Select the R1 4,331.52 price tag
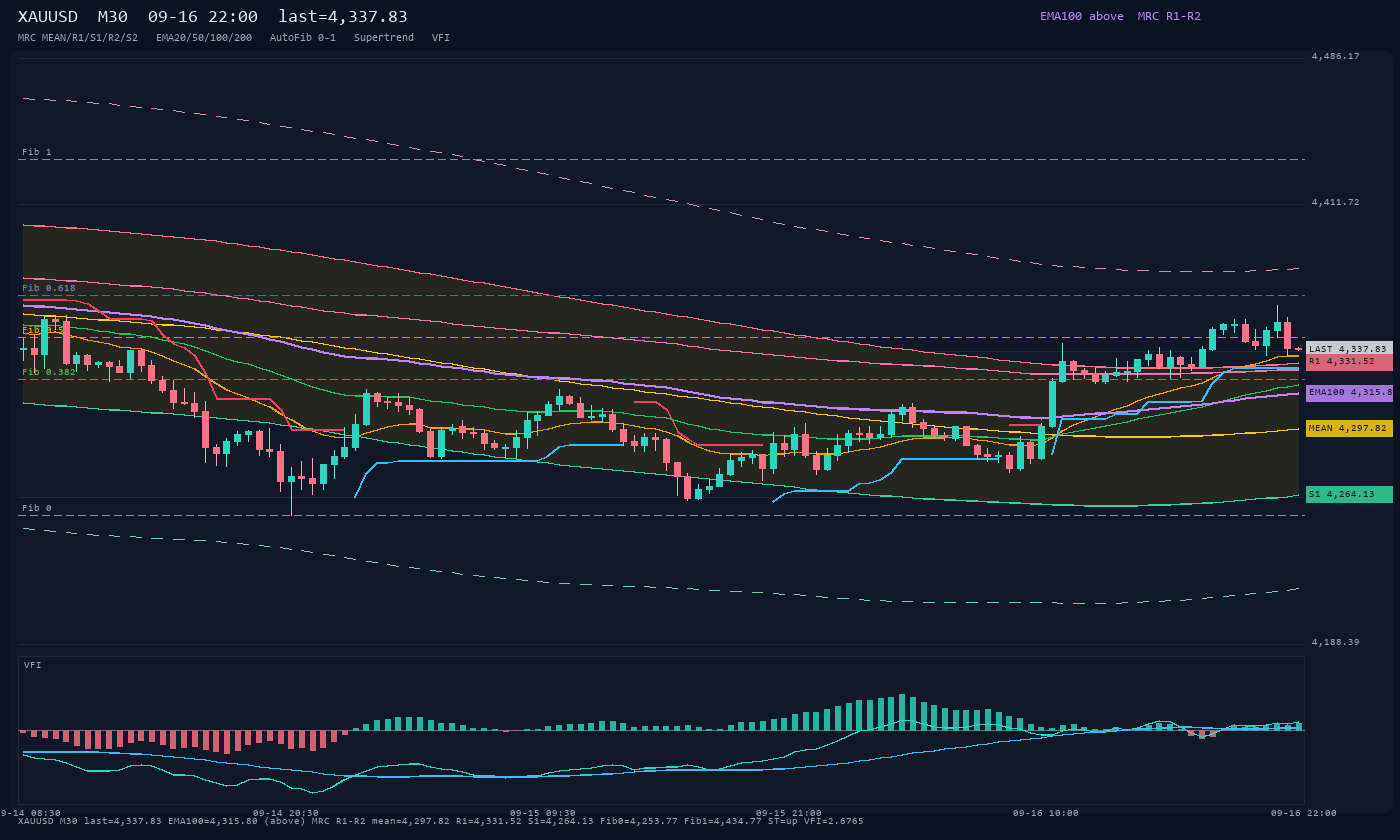The height and width of the screenshot is (840, 1400). coord(1349,361)
